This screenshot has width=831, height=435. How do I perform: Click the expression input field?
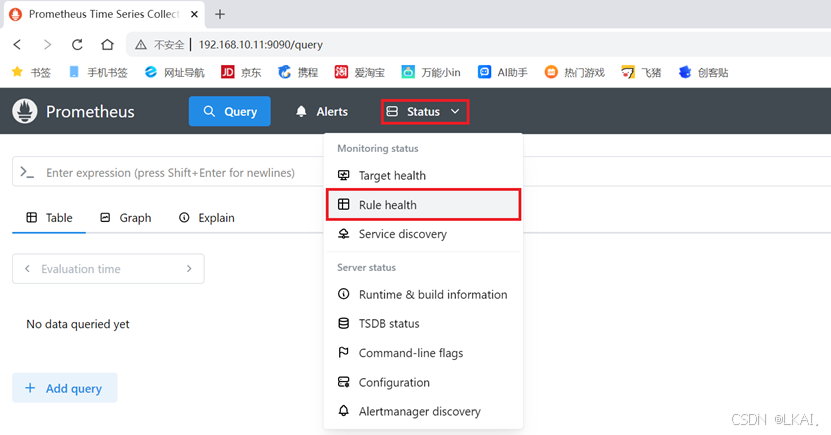click(x=170, y=172)
